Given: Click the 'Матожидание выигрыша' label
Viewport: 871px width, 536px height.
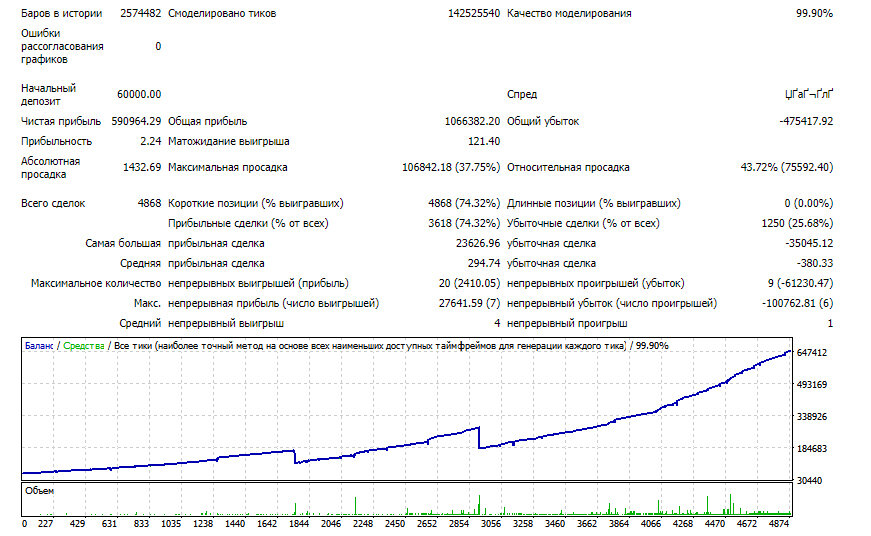Looking at the screenshot, I should (x=229, y=141).
